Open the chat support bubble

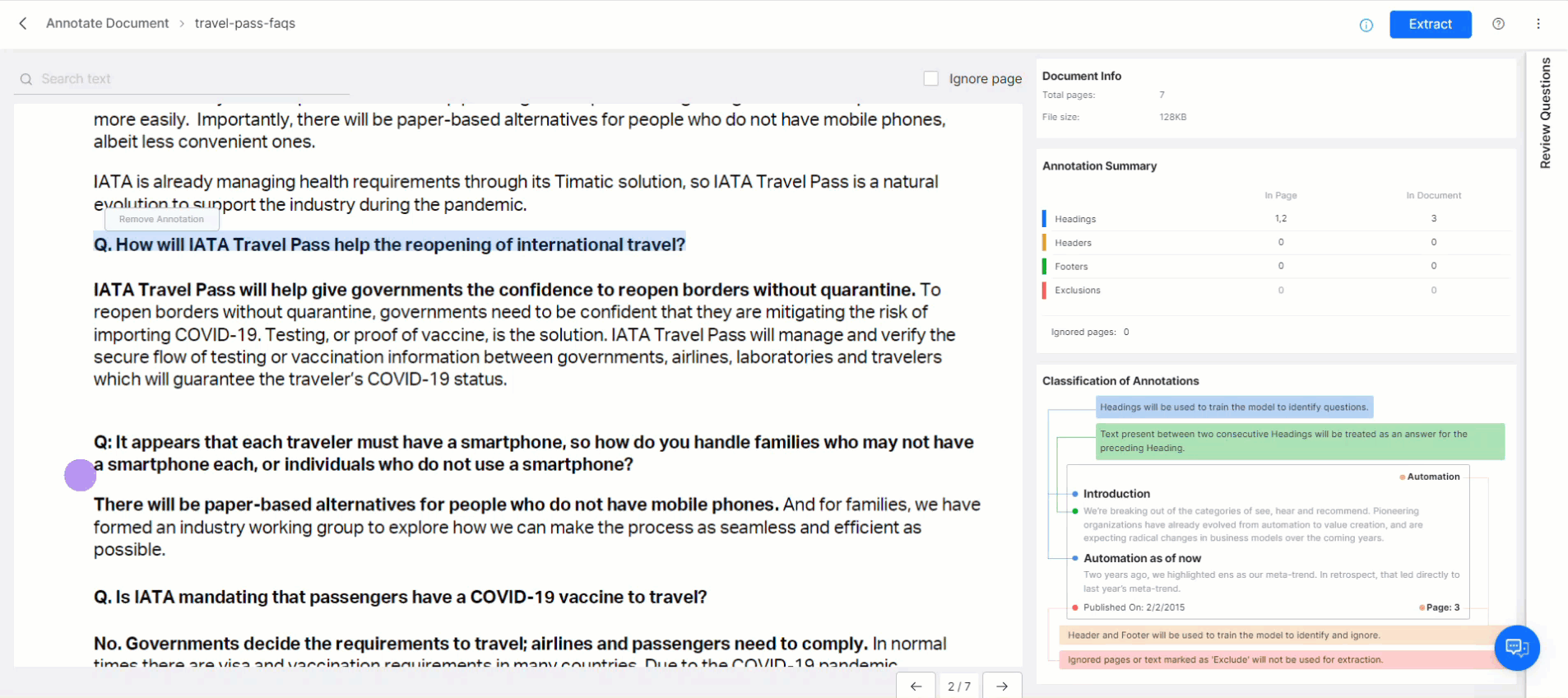point(1516,648)
